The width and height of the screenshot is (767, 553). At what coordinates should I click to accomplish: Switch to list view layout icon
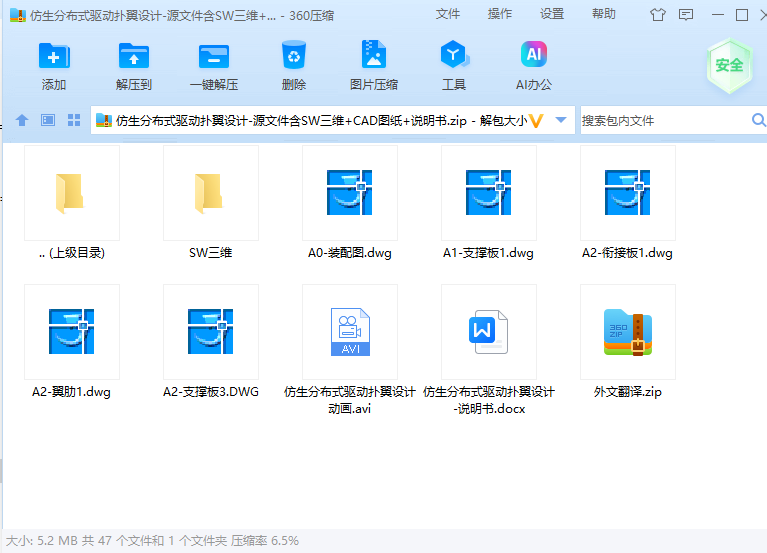[48, 120]
